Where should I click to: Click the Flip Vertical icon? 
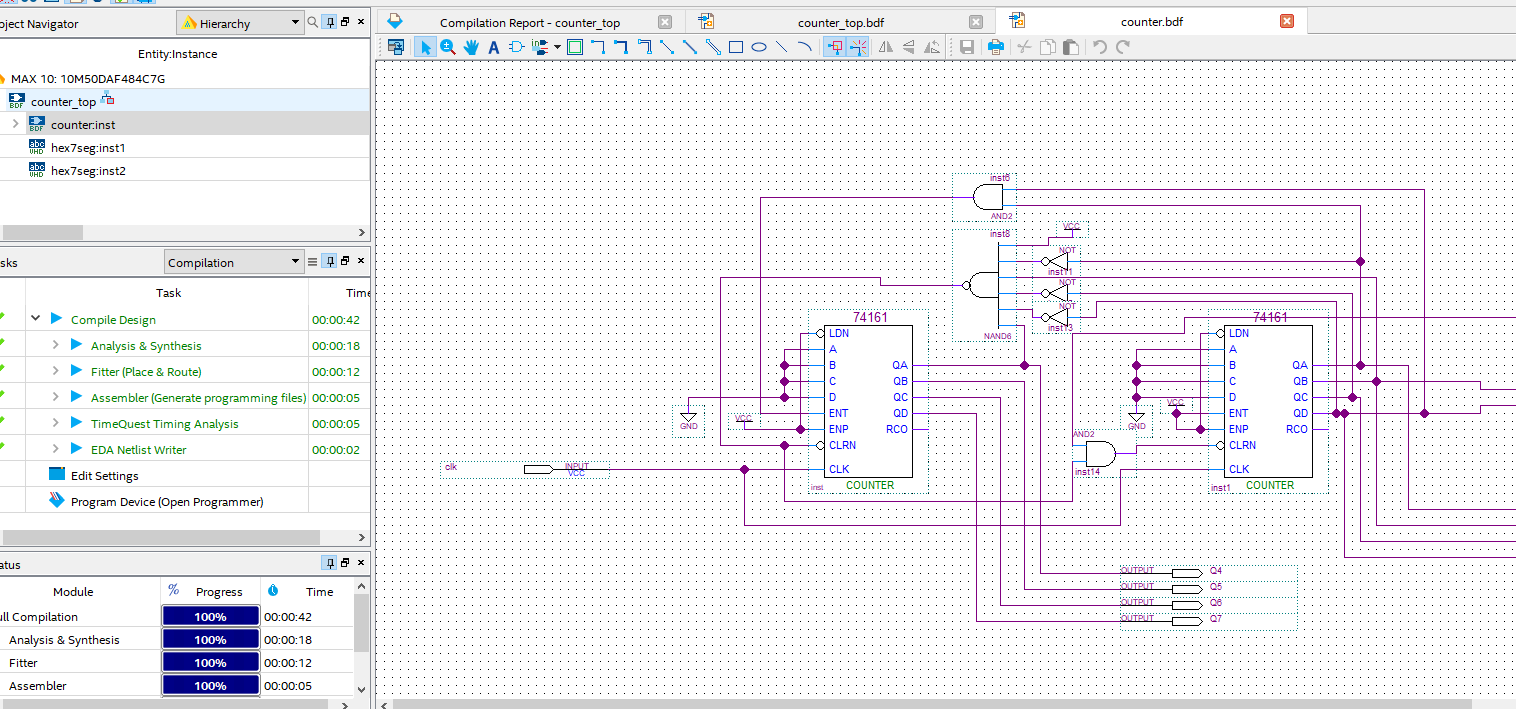(x=909, y=47)
